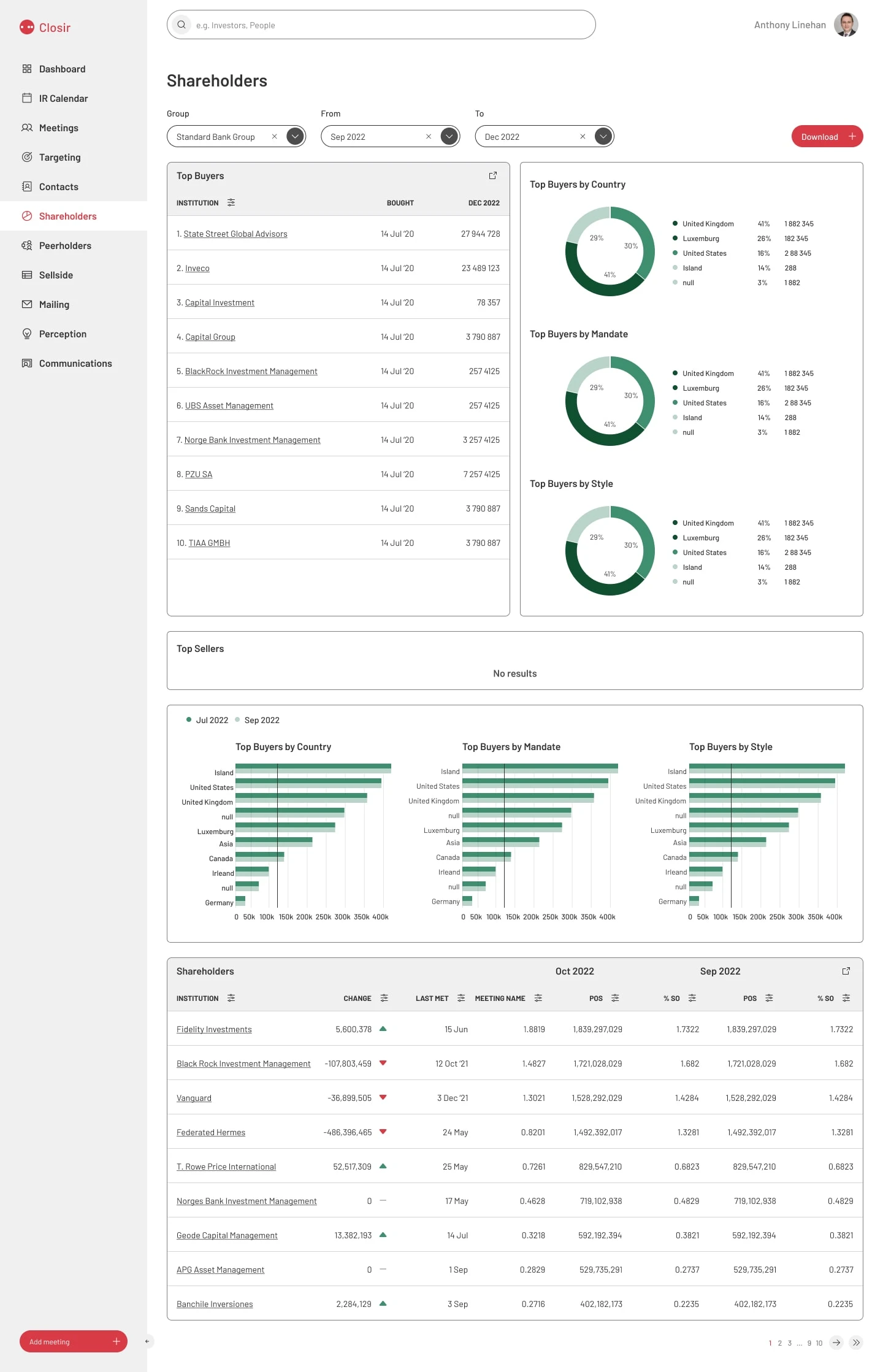This screenshot has height=1372, width=883.
Task: Open the Group dropdown arrow
Action: (x=296, y=136)
